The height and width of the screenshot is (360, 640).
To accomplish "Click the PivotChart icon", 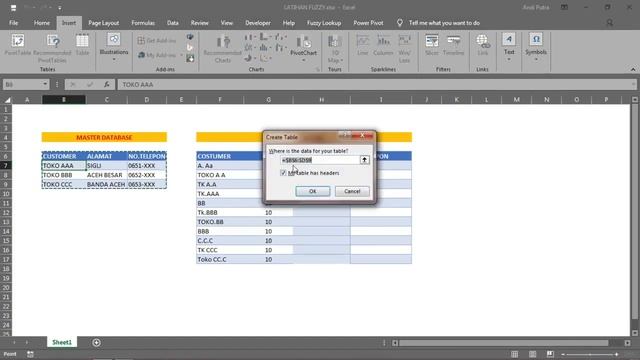I will 303,48.
